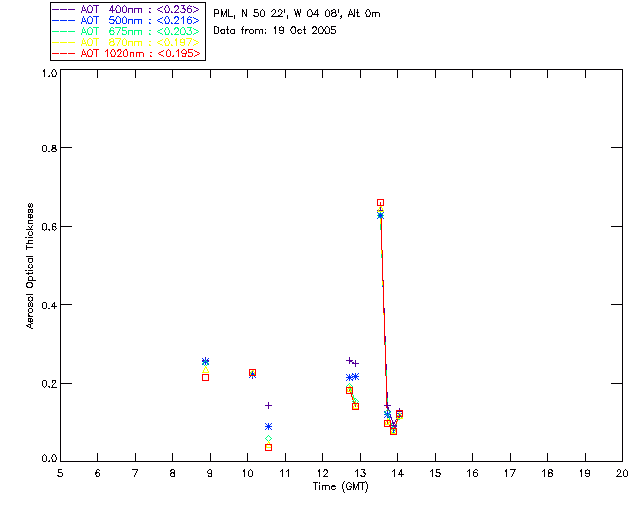Click the purple dashed line sample for 400nm

coord(64,9)
